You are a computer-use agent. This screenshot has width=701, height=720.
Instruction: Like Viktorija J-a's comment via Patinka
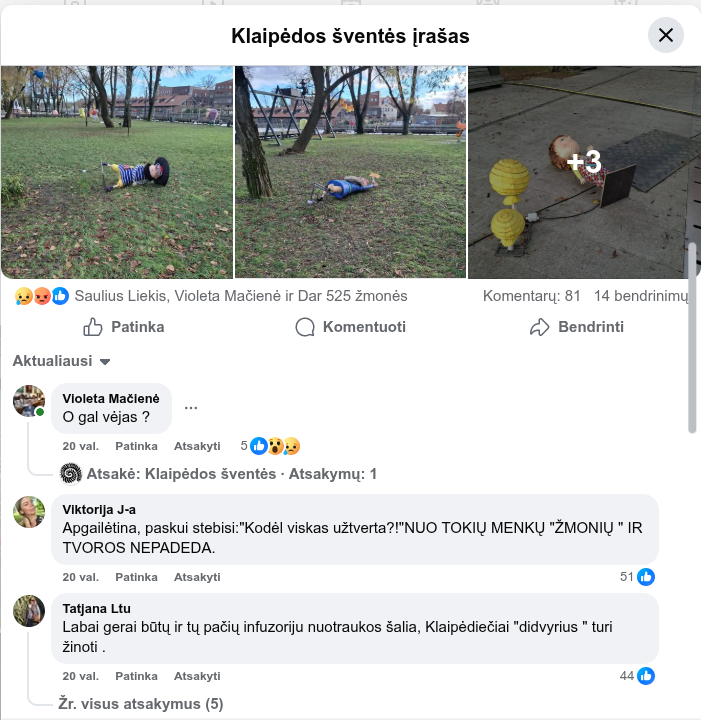click(136, 577)
